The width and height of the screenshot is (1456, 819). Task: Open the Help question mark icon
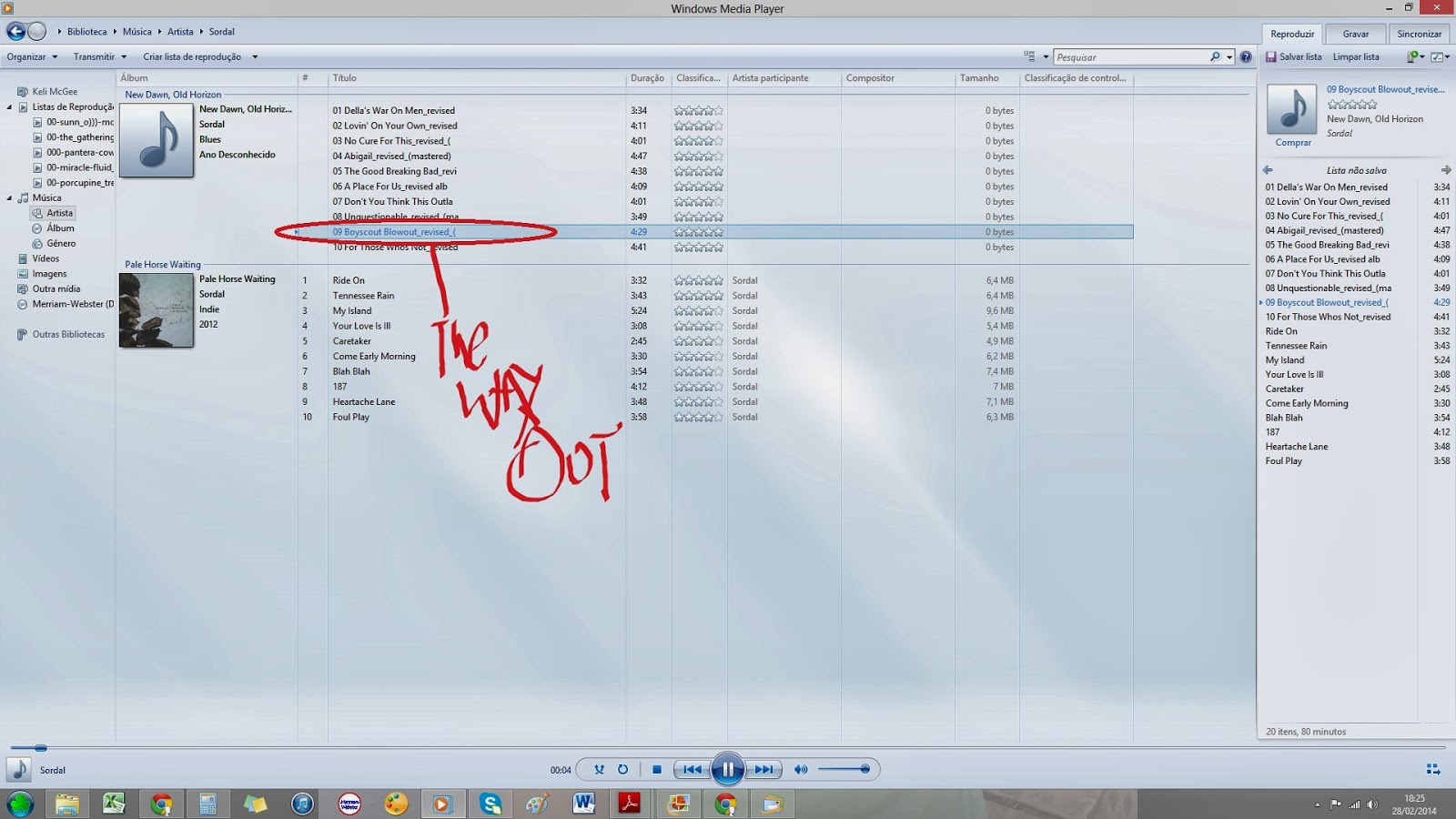click(1246, 57)
